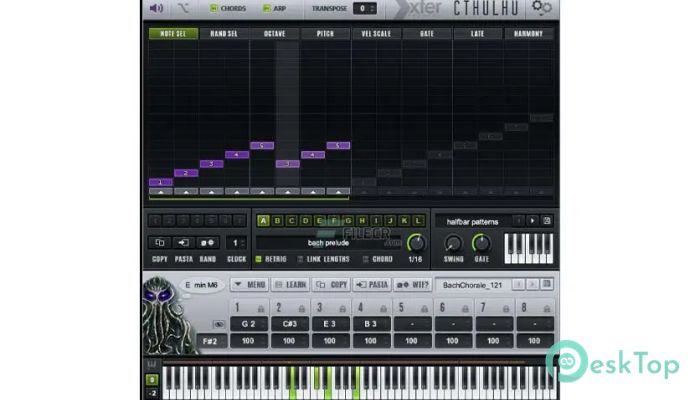The image size is (700, 400).
Task: Go to previous halfbar patterns preset
Action: click(x=518, y=221)
